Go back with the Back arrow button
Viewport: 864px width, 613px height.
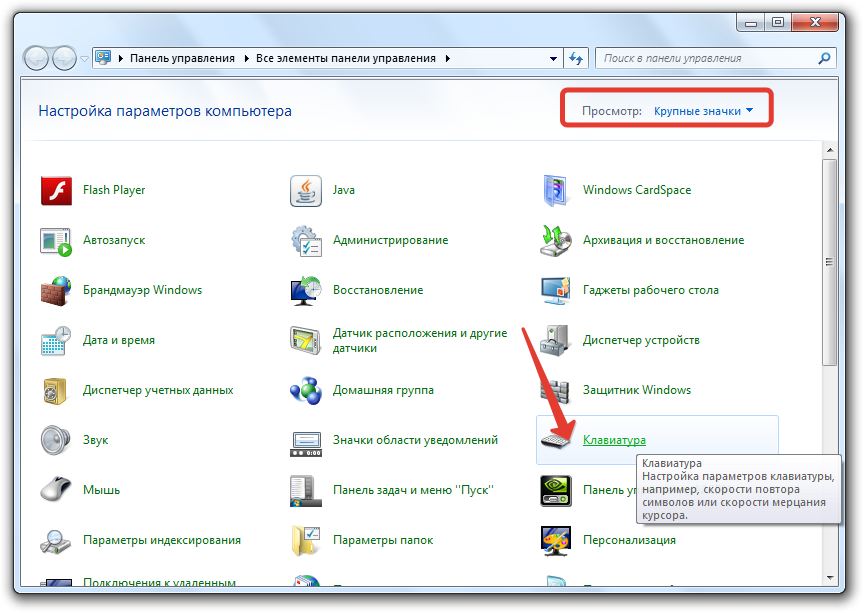(x=36, y=58)
